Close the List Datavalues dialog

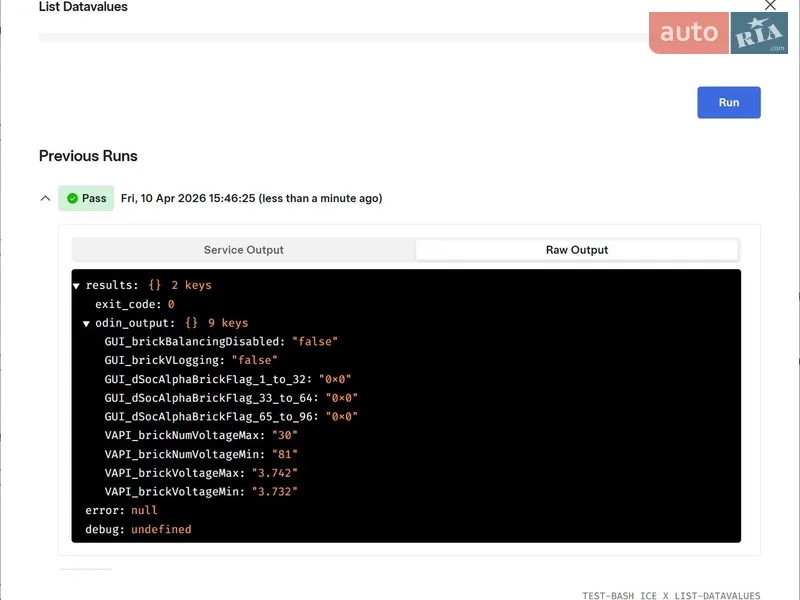tap(770, 5)
